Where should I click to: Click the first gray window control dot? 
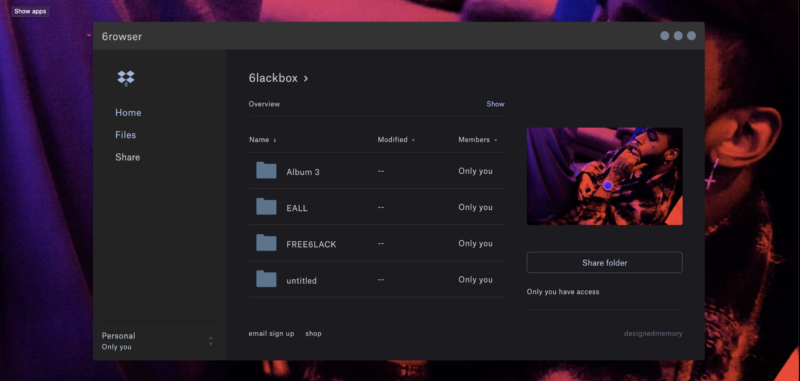[665, 36]
